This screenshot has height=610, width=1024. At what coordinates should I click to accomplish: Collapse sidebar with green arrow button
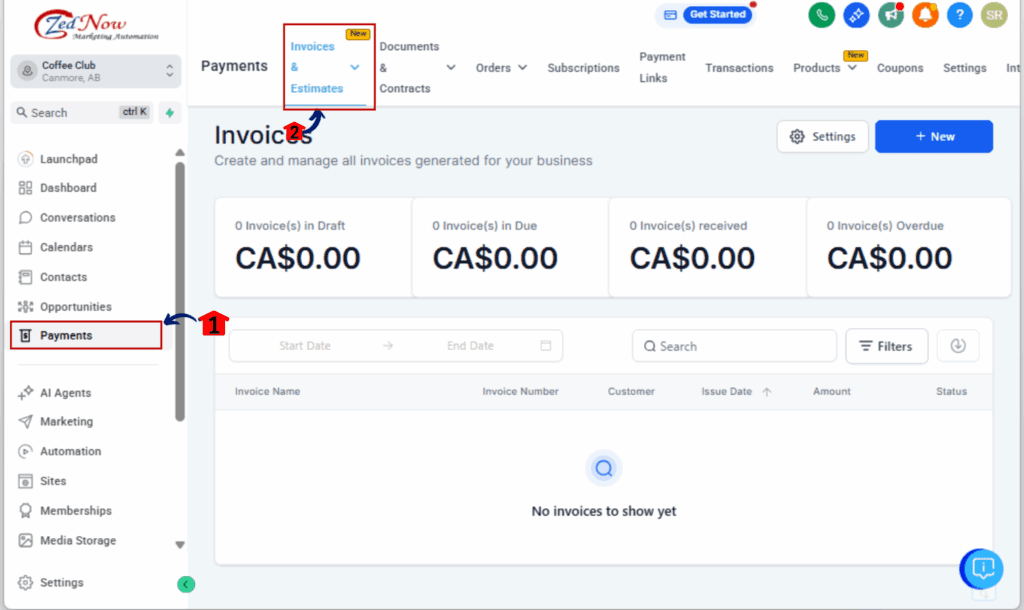(x=185, y=584)
